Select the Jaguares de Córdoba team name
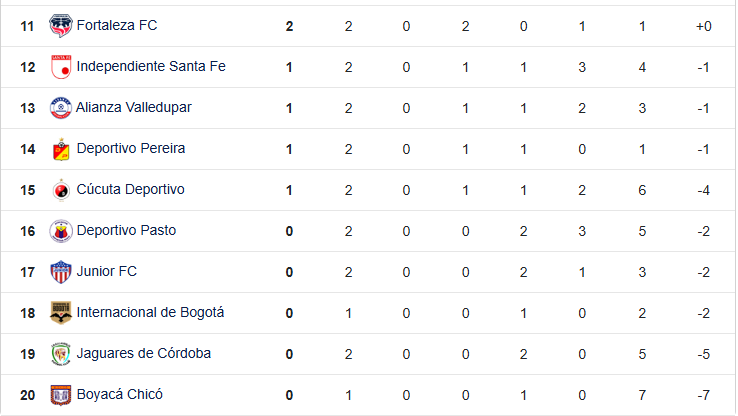Viewport: 738px width, 416px height. point(144,353)
